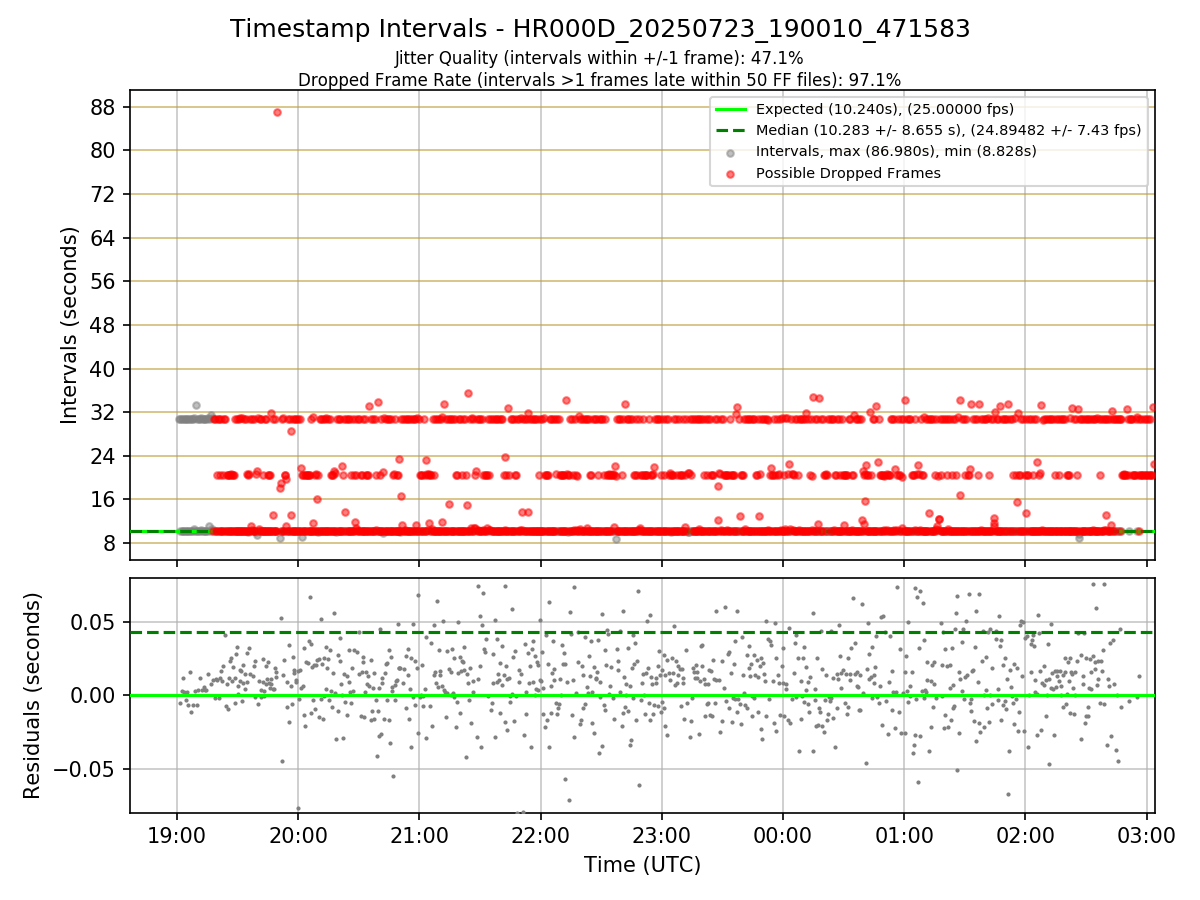Click the '24' tick on the intervals axis
The image size is (1200, 900).
(103, 456)
